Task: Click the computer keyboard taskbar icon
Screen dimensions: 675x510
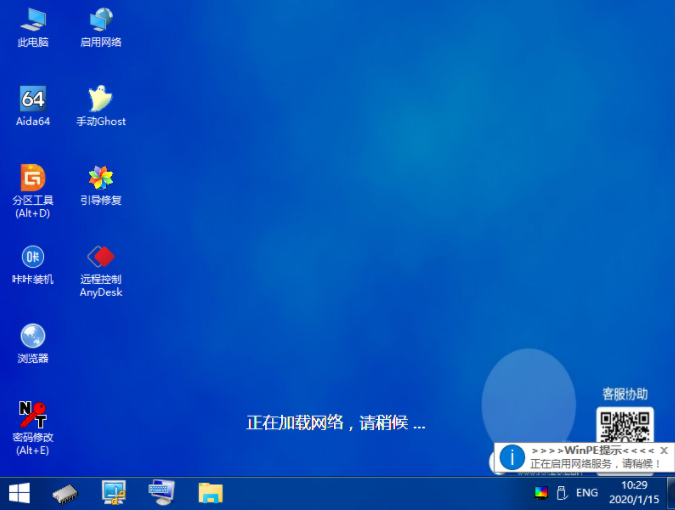Action: (161, 492)
